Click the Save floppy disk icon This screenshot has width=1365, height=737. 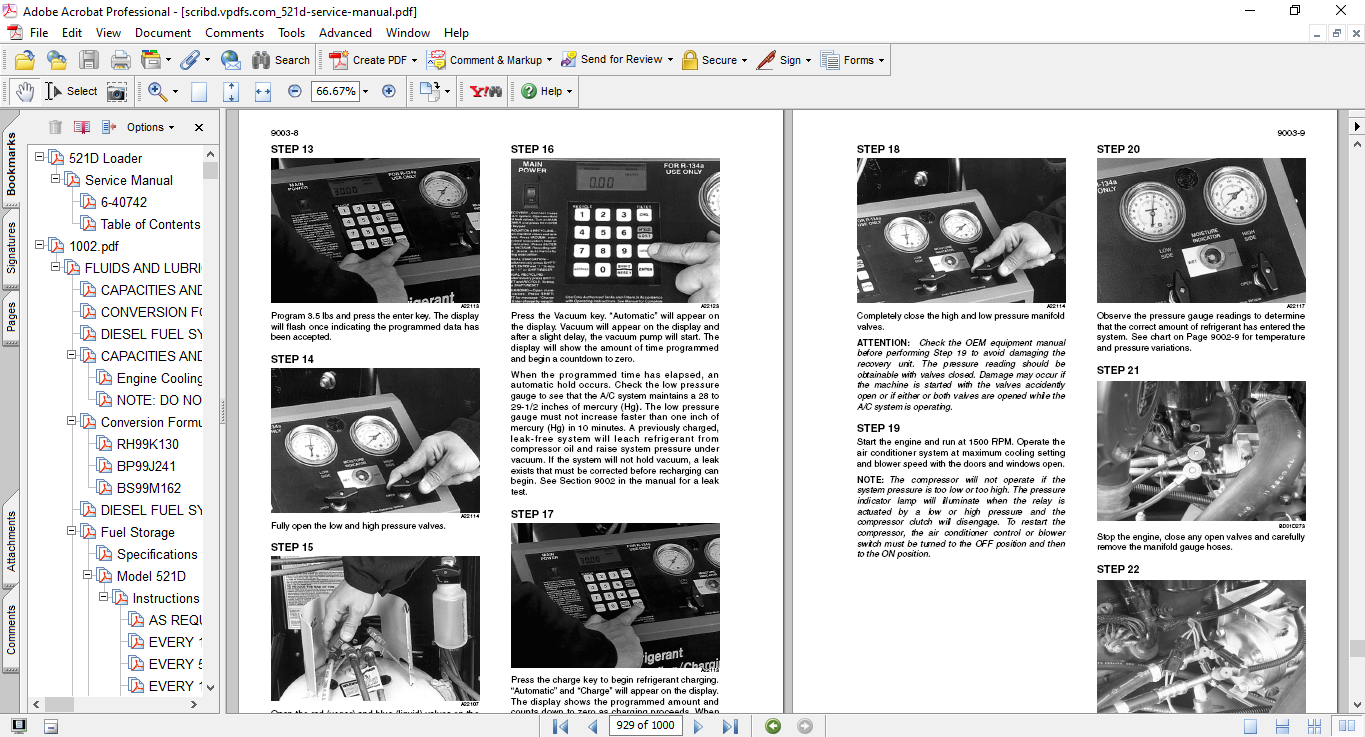point(89,60)
